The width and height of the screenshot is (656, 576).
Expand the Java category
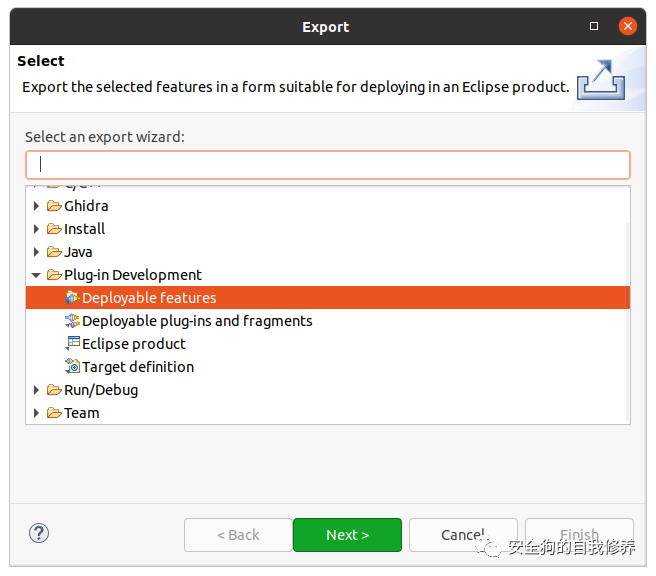[x=36, y=252]
